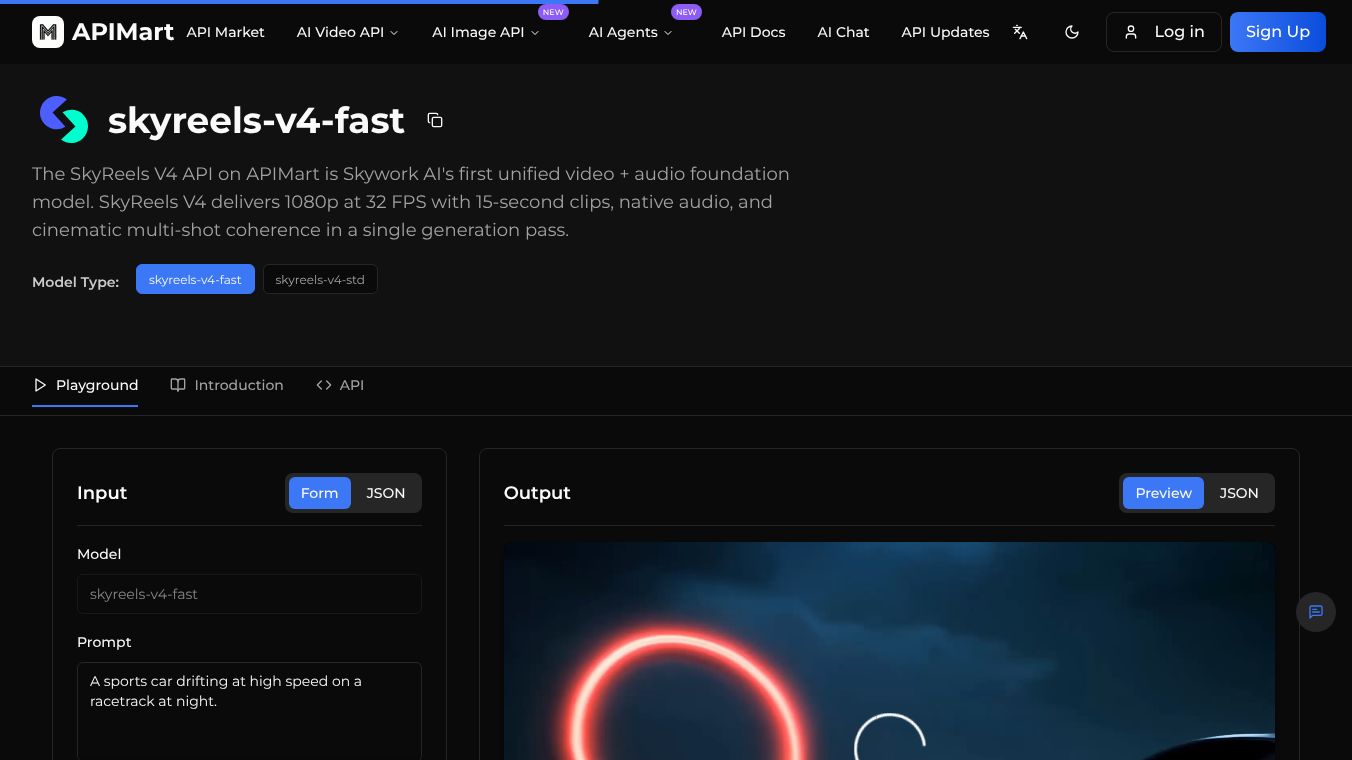Click the Playground play icon

coord(41,385)
